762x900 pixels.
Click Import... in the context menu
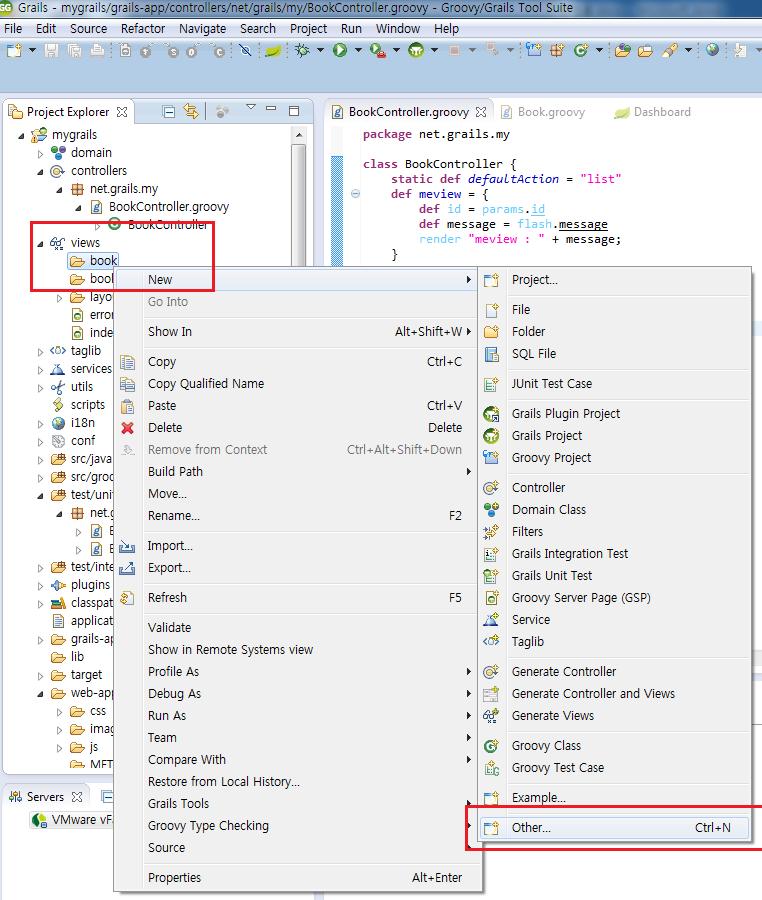[298, 545]
